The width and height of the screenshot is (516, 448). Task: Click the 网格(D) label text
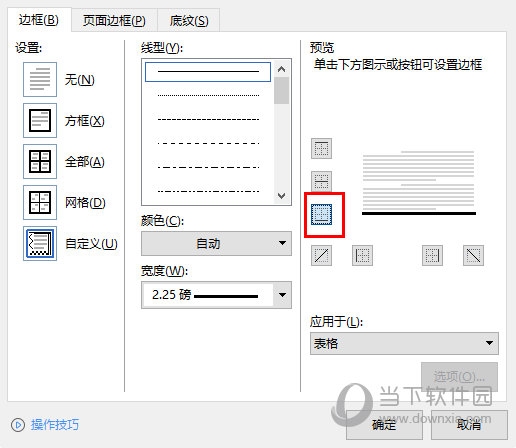click(85, 203)
